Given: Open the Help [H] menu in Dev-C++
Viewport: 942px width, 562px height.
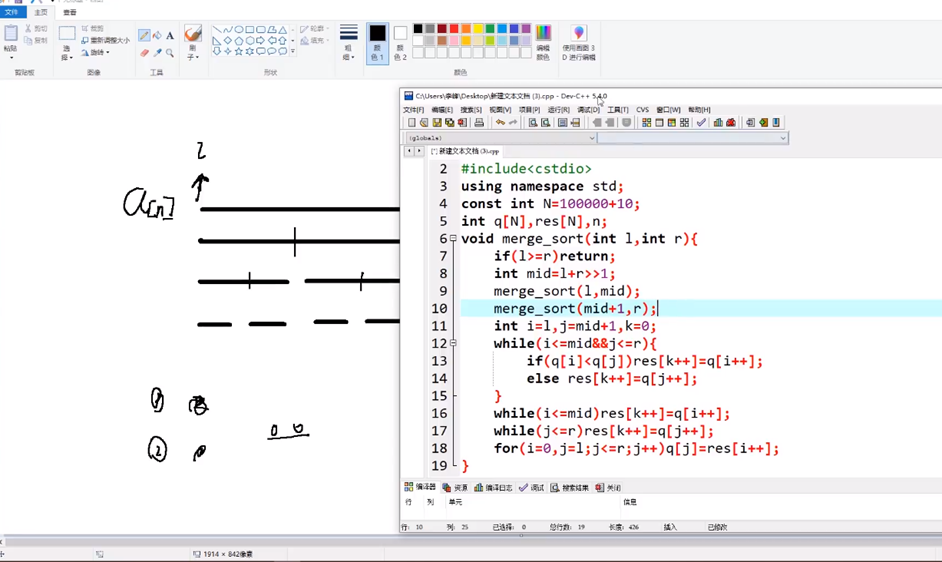Looking at the screenshot, I should [x=699, y=110].
